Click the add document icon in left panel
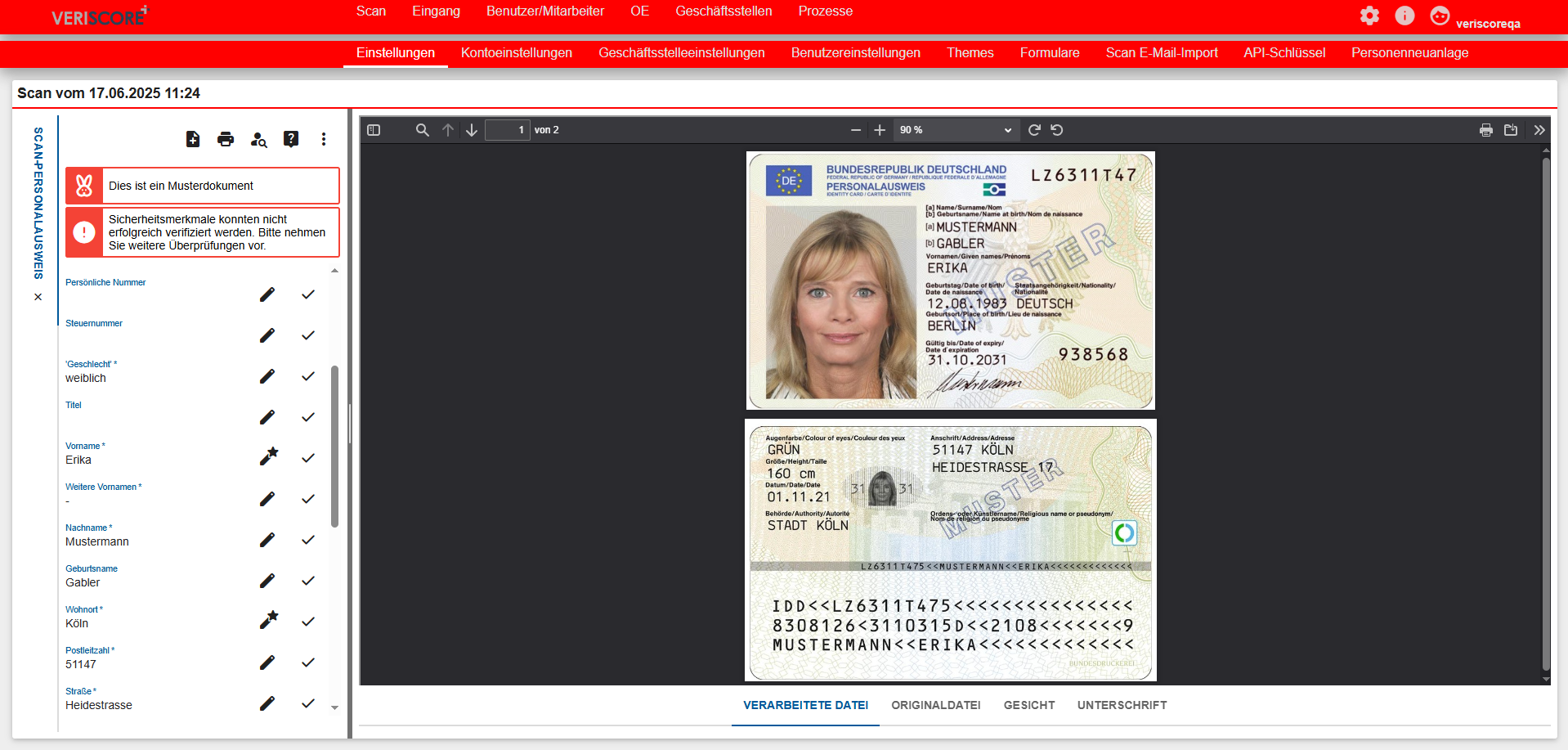 coord(193,139)
